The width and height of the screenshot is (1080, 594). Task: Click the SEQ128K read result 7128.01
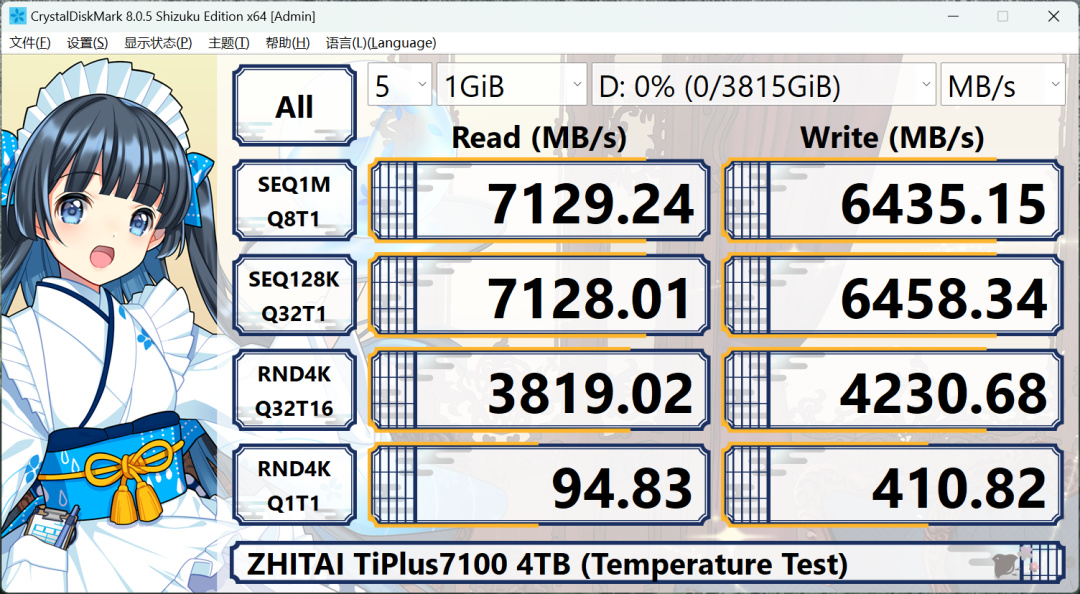click(x=539, y=296)
